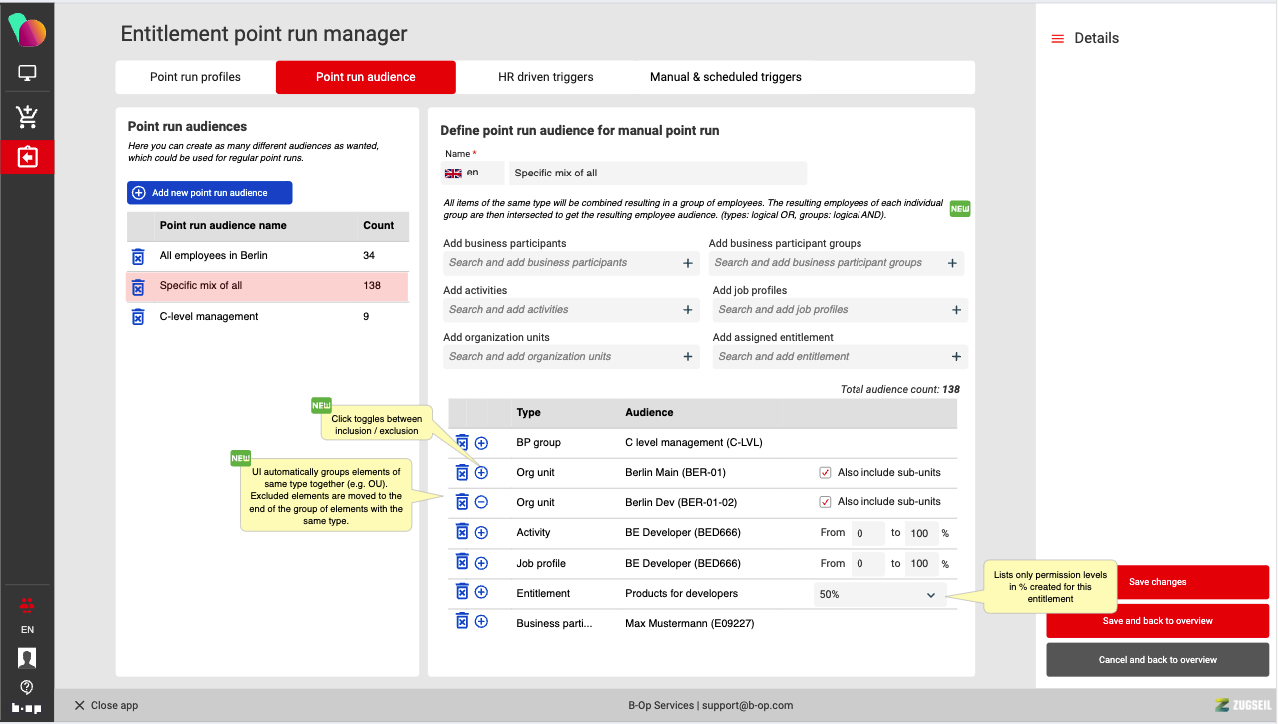
Task: Click plus to add organization units
Action: click(x=687, y=357)
